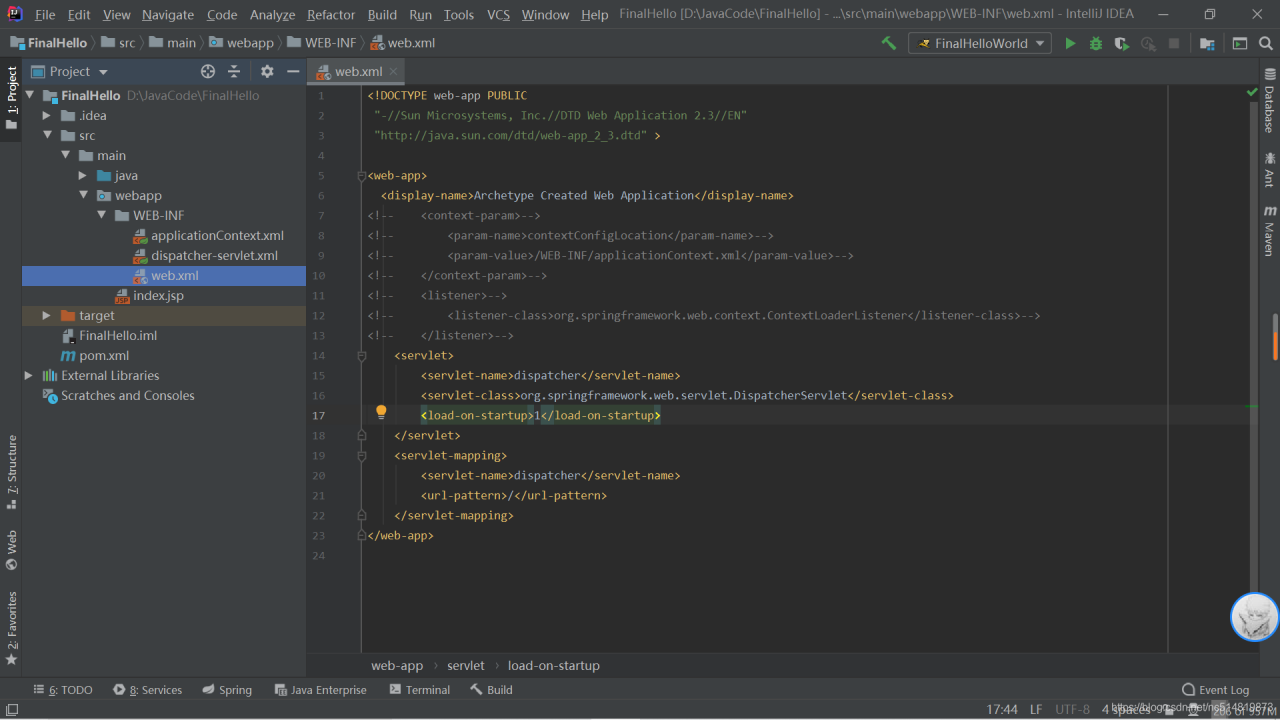
Task: Click the WEB-INF breadcrumb in navigation bar
Action: click(x=322, y=43)
